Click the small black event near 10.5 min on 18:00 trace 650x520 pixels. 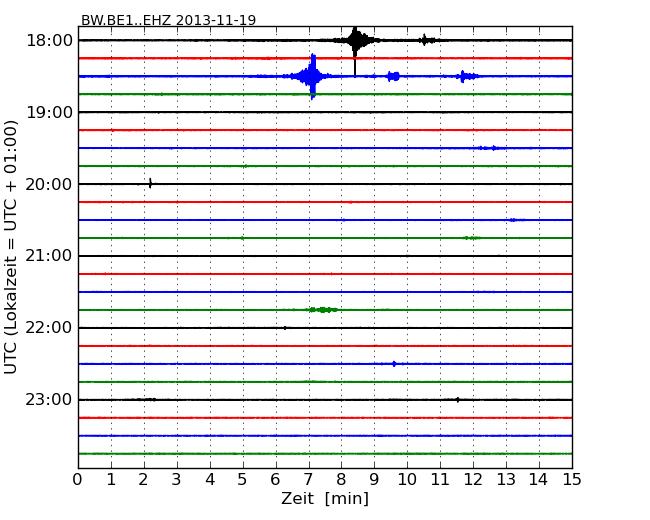[424, 40]
